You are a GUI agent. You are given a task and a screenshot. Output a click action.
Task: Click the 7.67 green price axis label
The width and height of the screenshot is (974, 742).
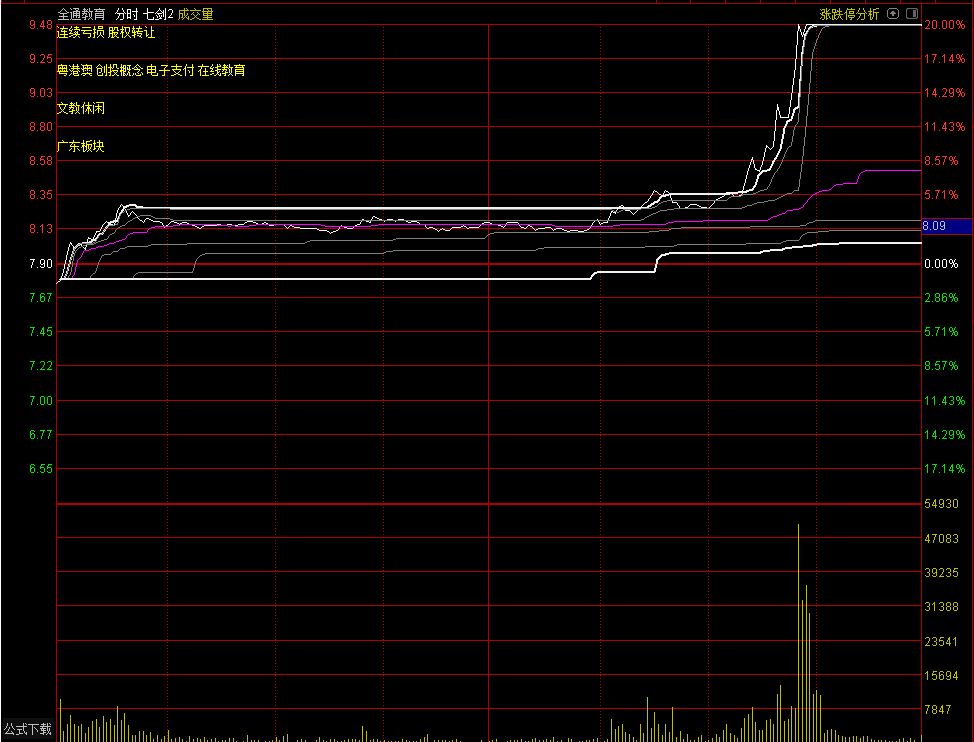pos(41,298)
